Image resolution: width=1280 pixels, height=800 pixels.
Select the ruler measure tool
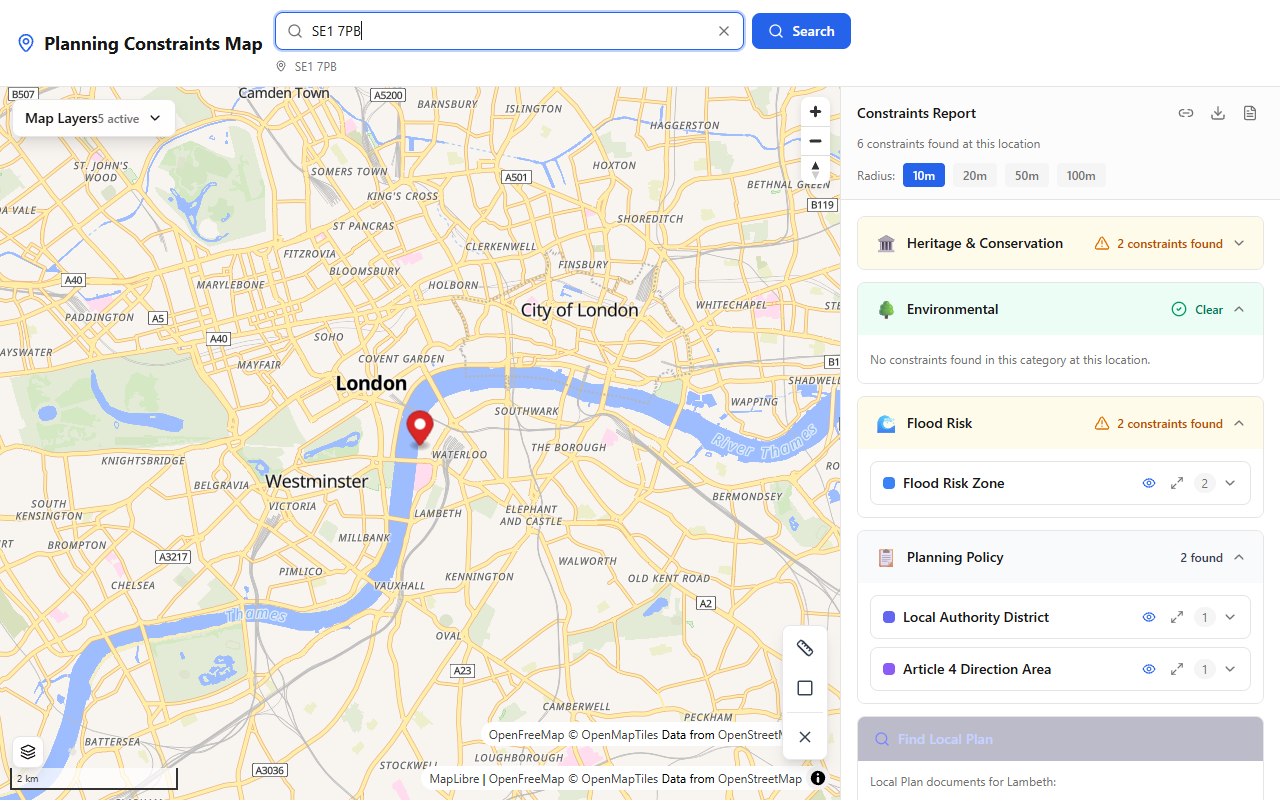805,648
